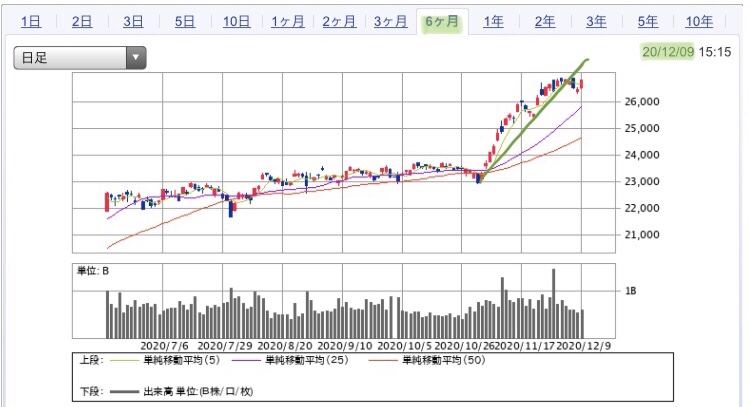749x407 pixels.
Task: Click the 単純移動平均(5) legend entry
Action: coord(165,360)
